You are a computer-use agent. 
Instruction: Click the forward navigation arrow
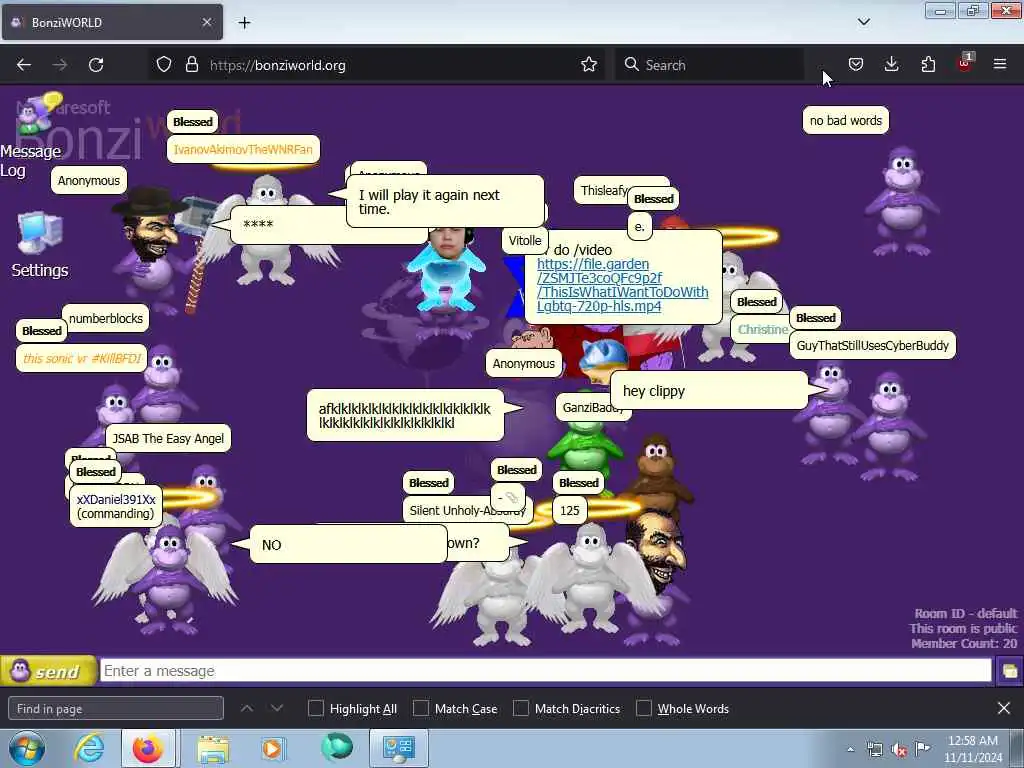pos(60,65)
